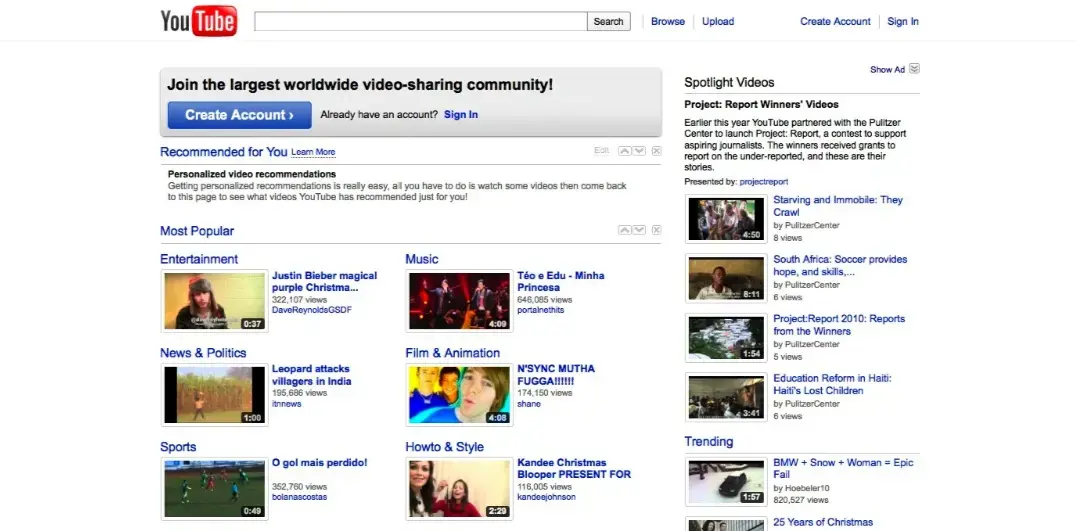Viewport: 1076px width, 531px height.
Task: Open Téo e Edu - Minha Princesa title
Action: [x=561, y=281]
